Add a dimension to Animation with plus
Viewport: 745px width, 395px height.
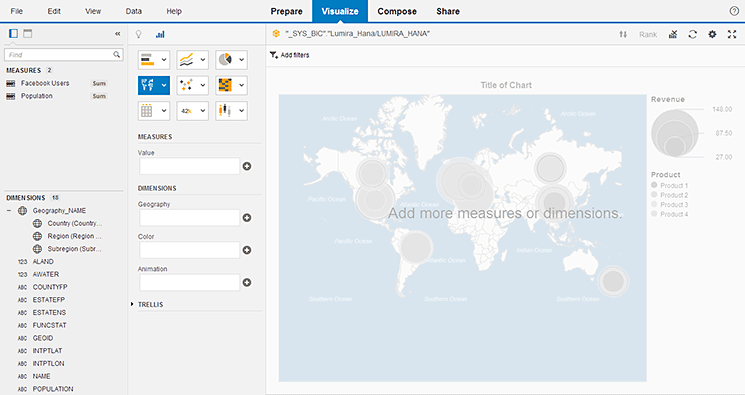tap(247, 282)
